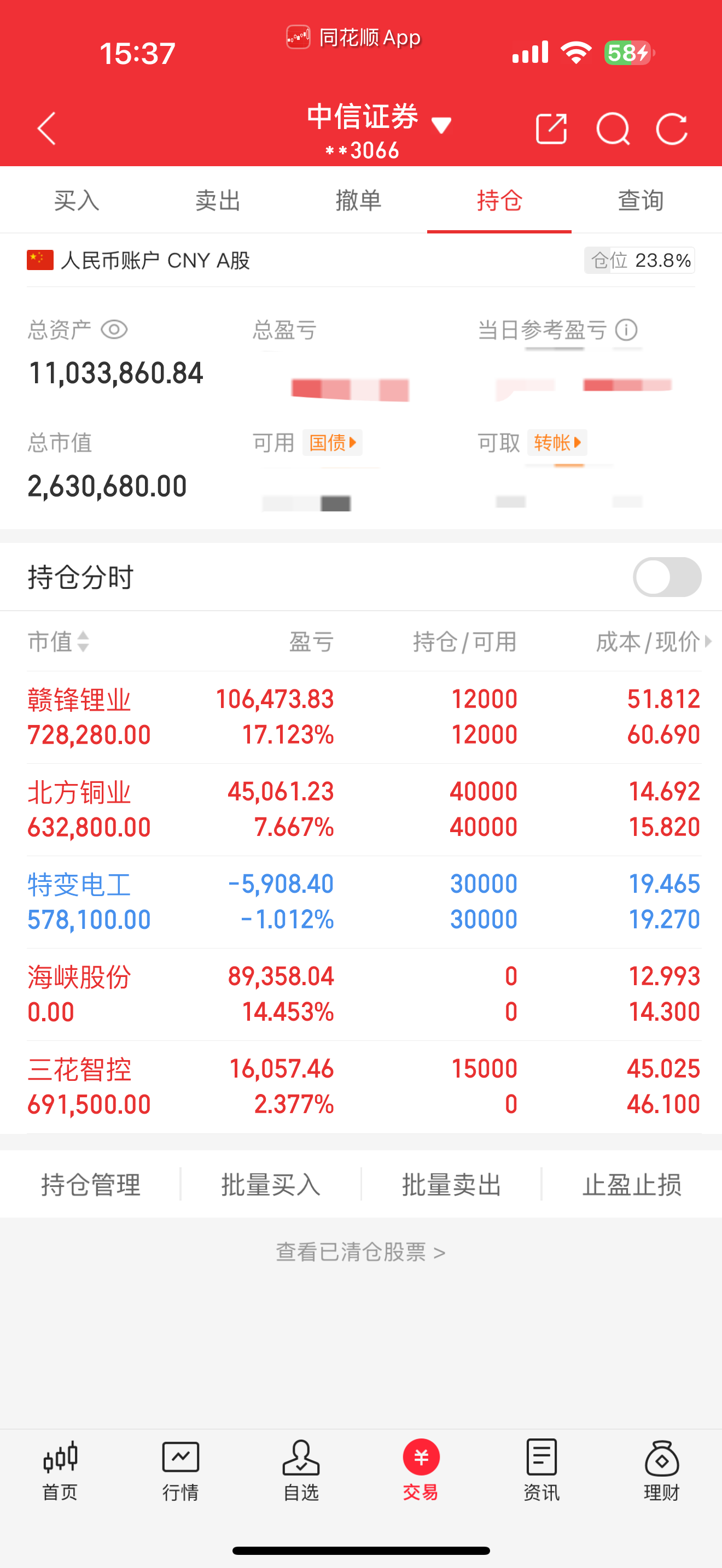
Task: Expand the 中信证券 account dropdown
Action: [x=441, y=125]
